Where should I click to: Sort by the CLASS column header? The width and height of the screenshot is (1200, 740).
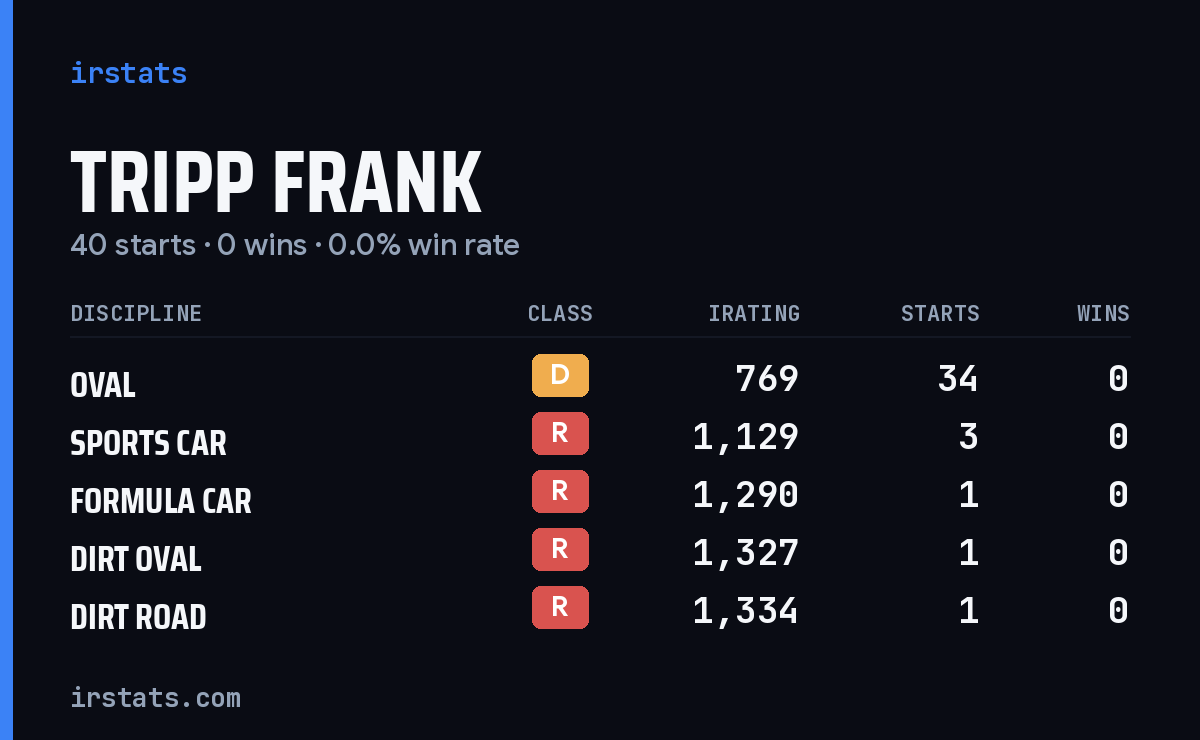(560, 314)
